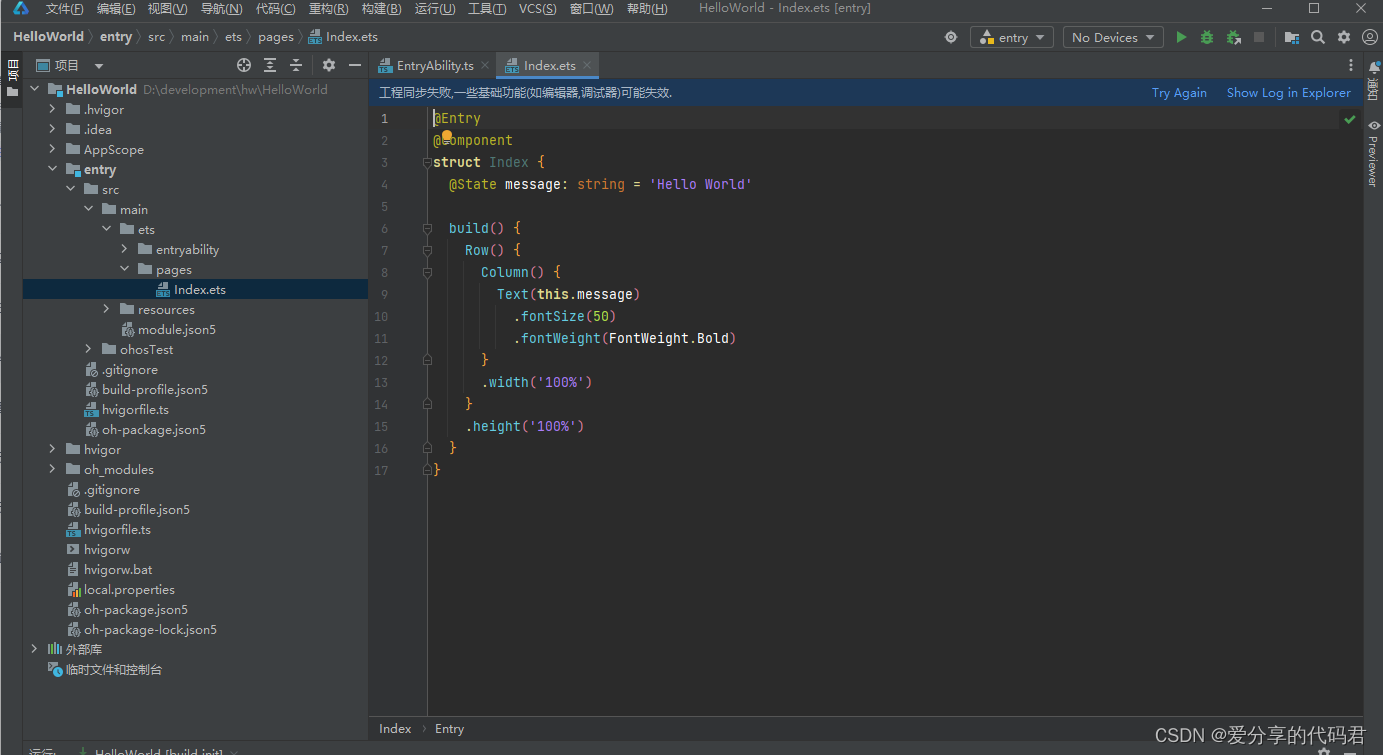Switch to the EntryAbility.ts tab

(435, 65)
